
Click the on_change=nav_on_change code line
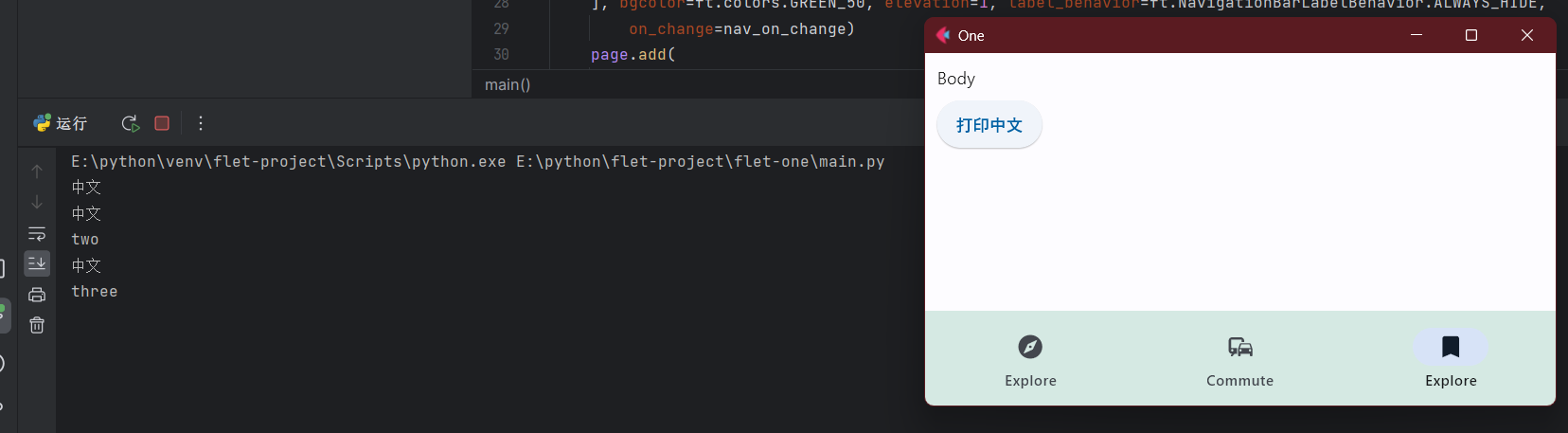tap(741, 29)
